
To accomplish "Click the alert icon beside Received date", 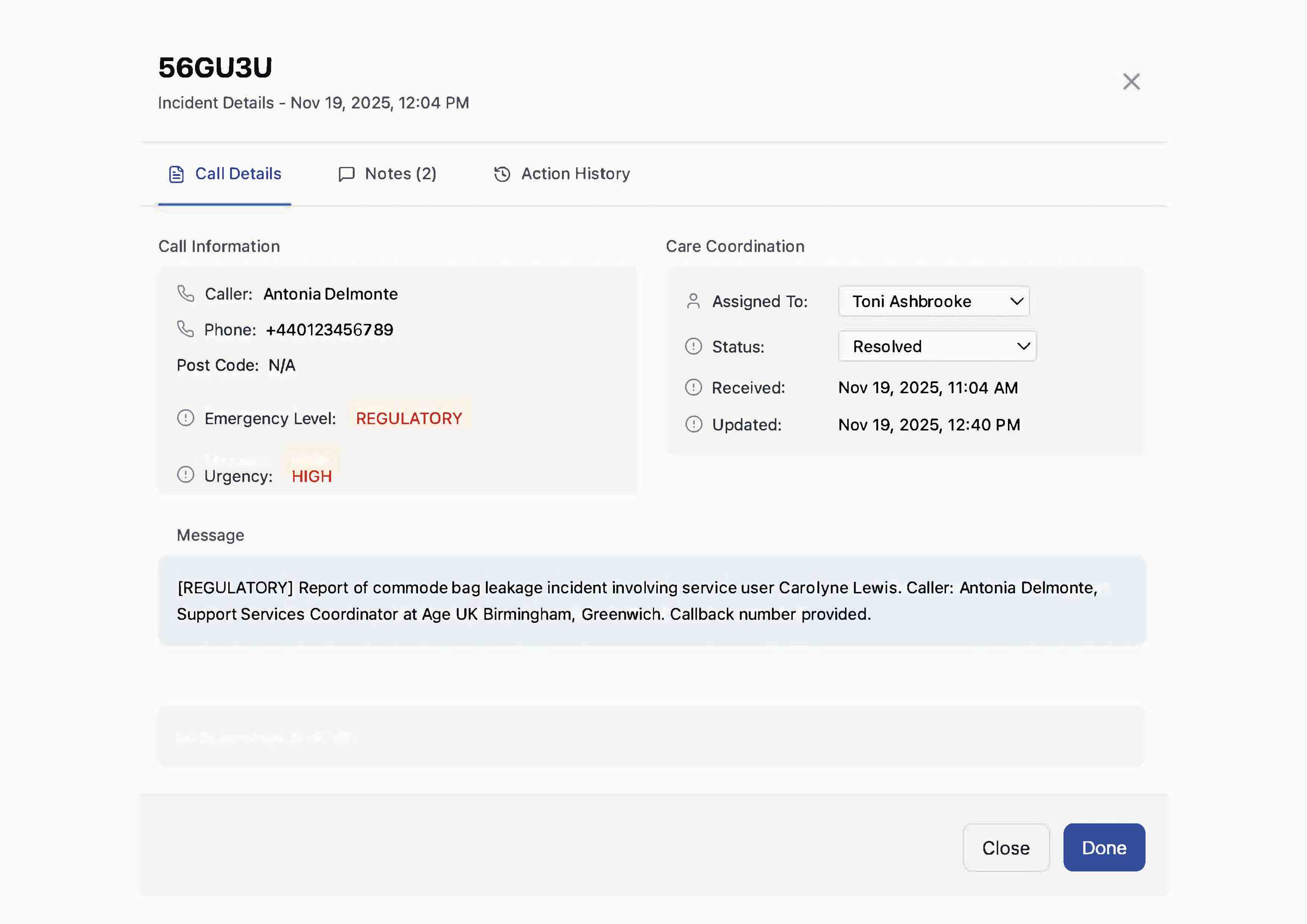I will click(x=693, y=388).
